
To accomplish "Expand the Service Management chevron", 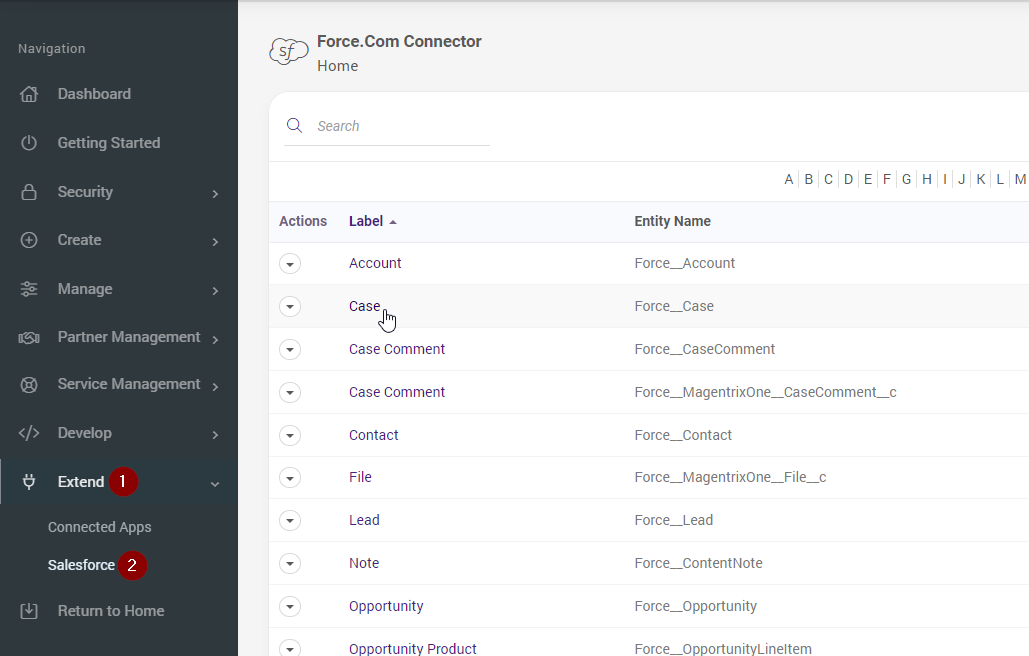I will (215, 386).
